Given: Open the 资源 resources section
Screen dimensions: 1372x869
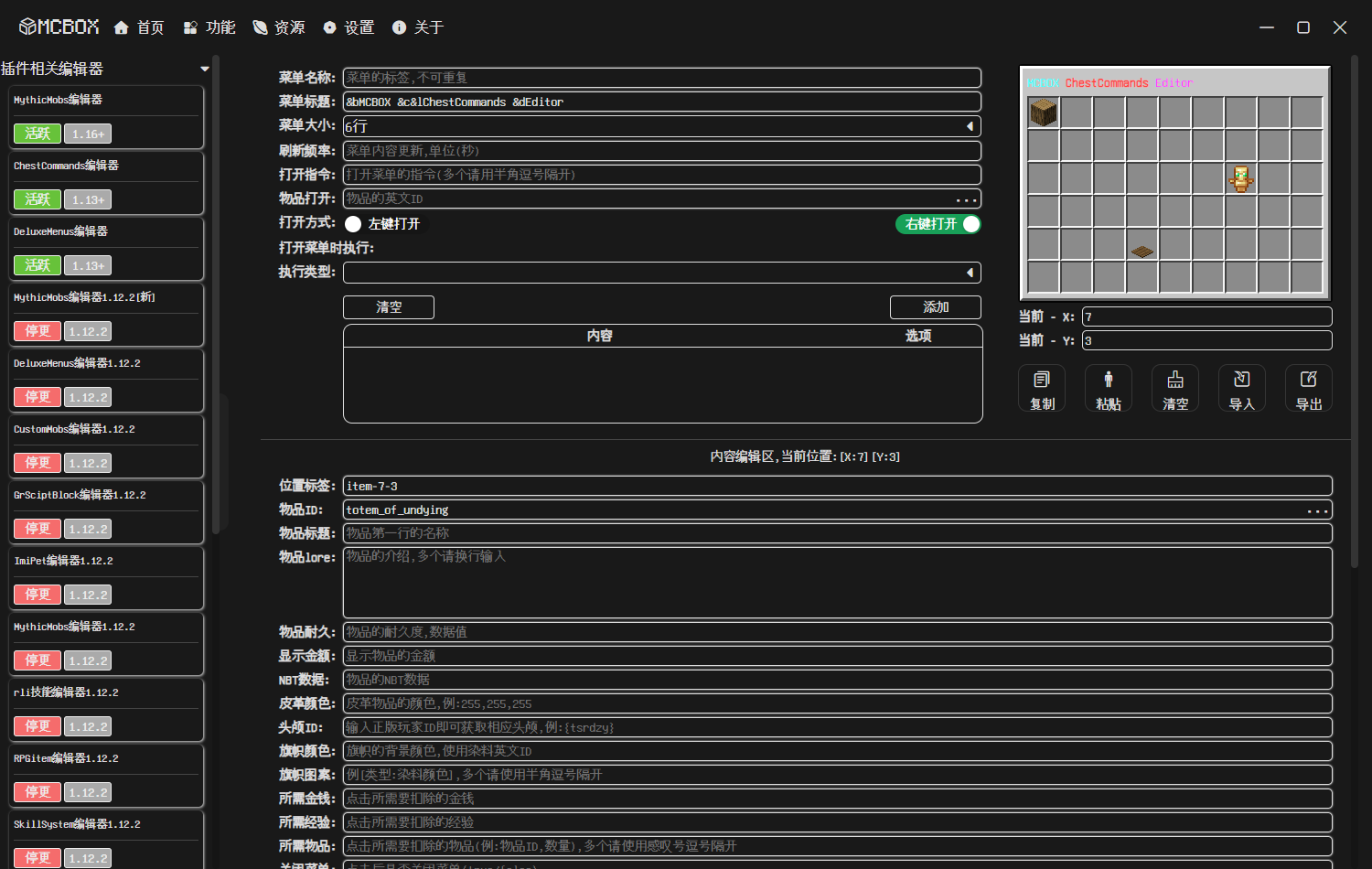Looking at the screenshot, I should click(279, 27).
